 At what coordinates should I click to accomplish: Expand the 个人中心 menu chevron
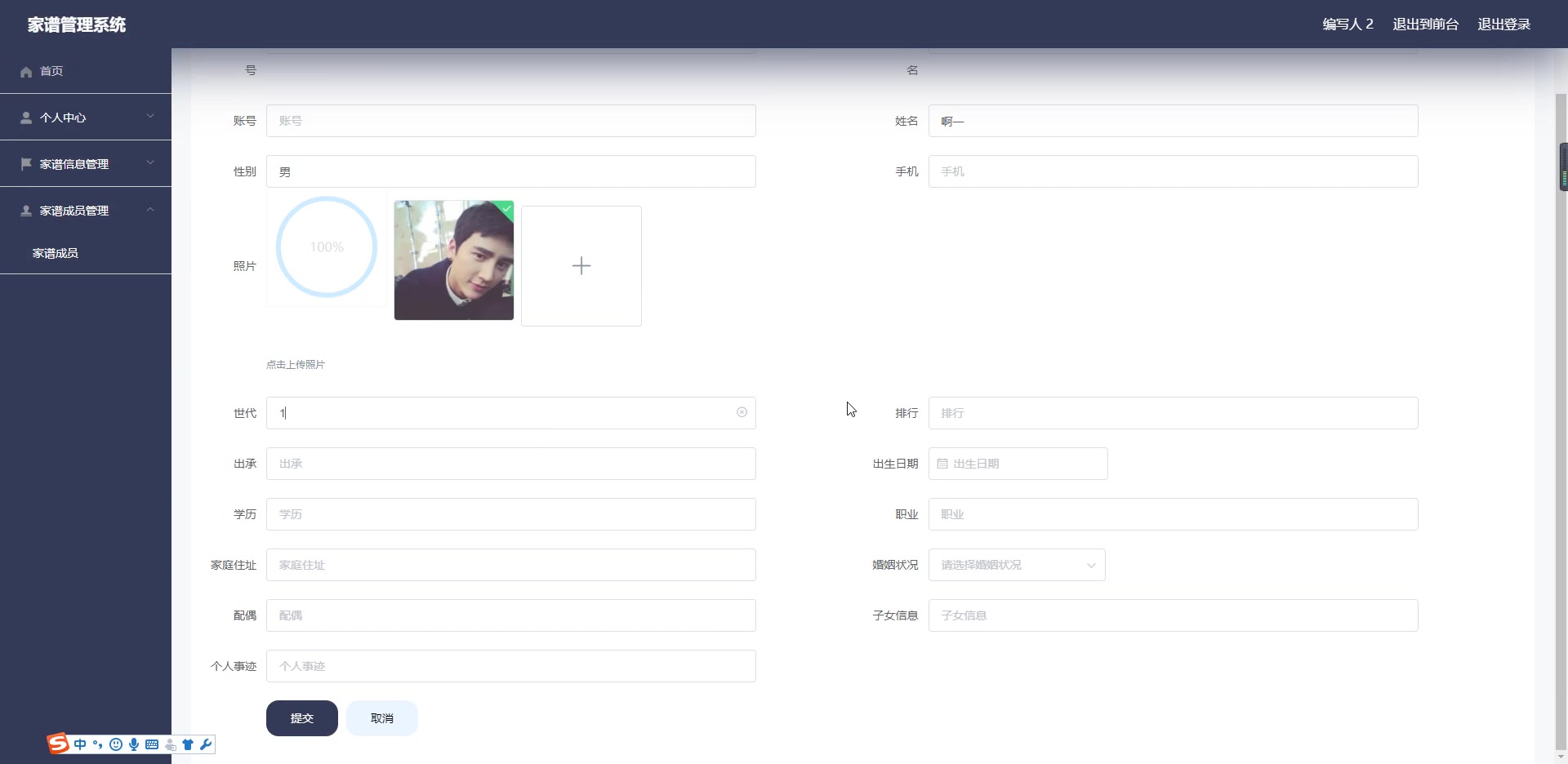point(150,116)
